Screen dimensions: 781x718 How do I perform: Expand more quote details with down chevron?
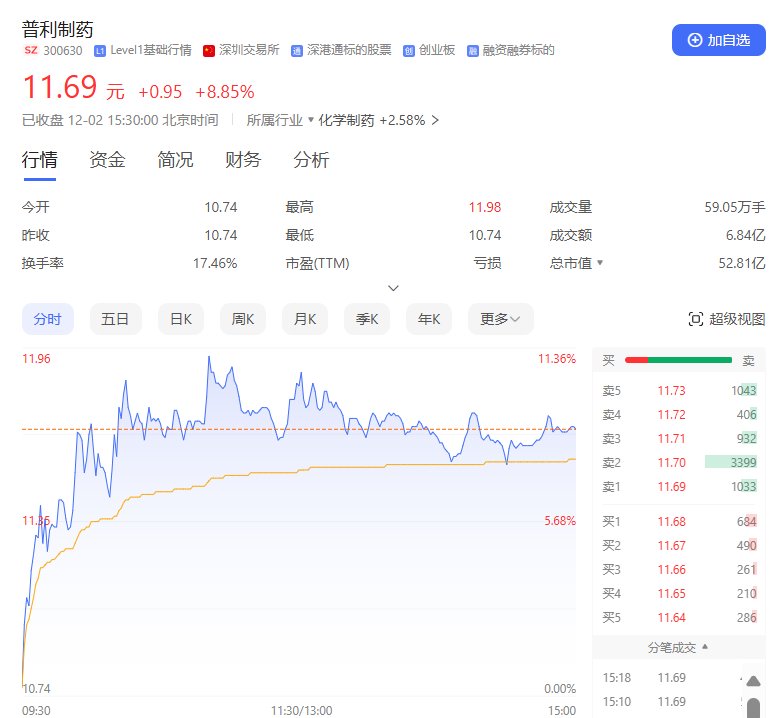click(393, 288)
